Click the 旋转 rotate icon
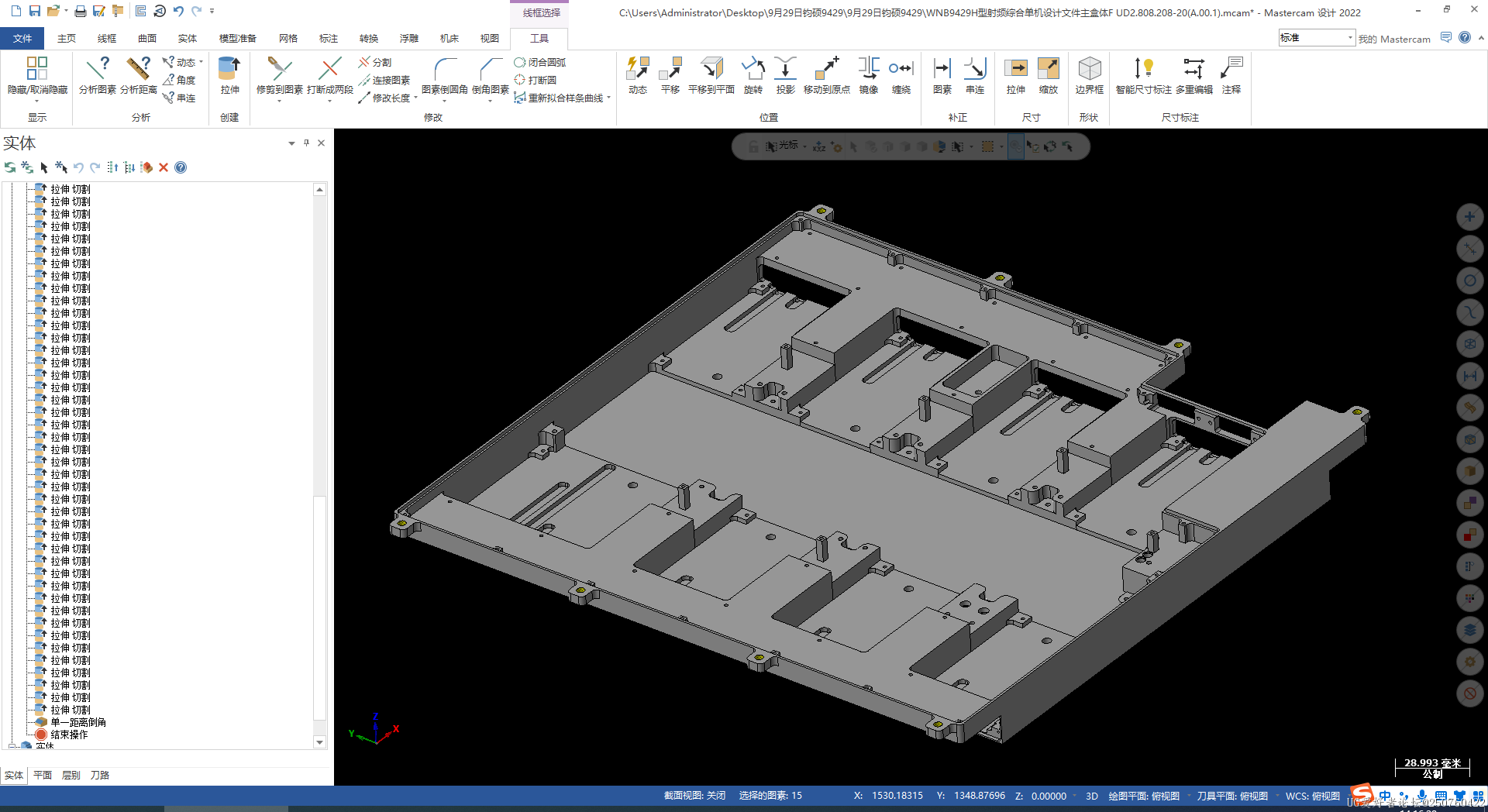Viewport: 1488px width, 812px height. (753, 75)
